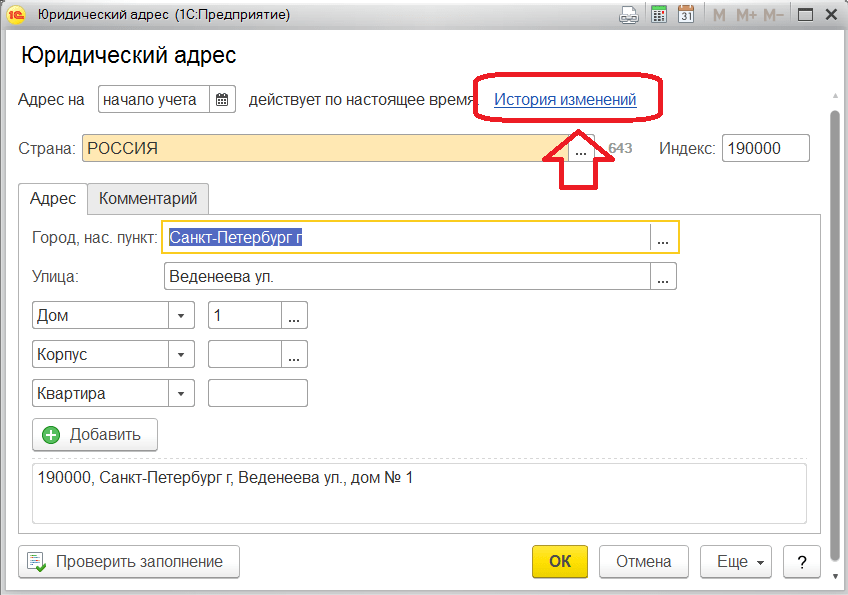848x595 pixels.
Task: Click the get link icon in title bar
Action: pos(629,14)
